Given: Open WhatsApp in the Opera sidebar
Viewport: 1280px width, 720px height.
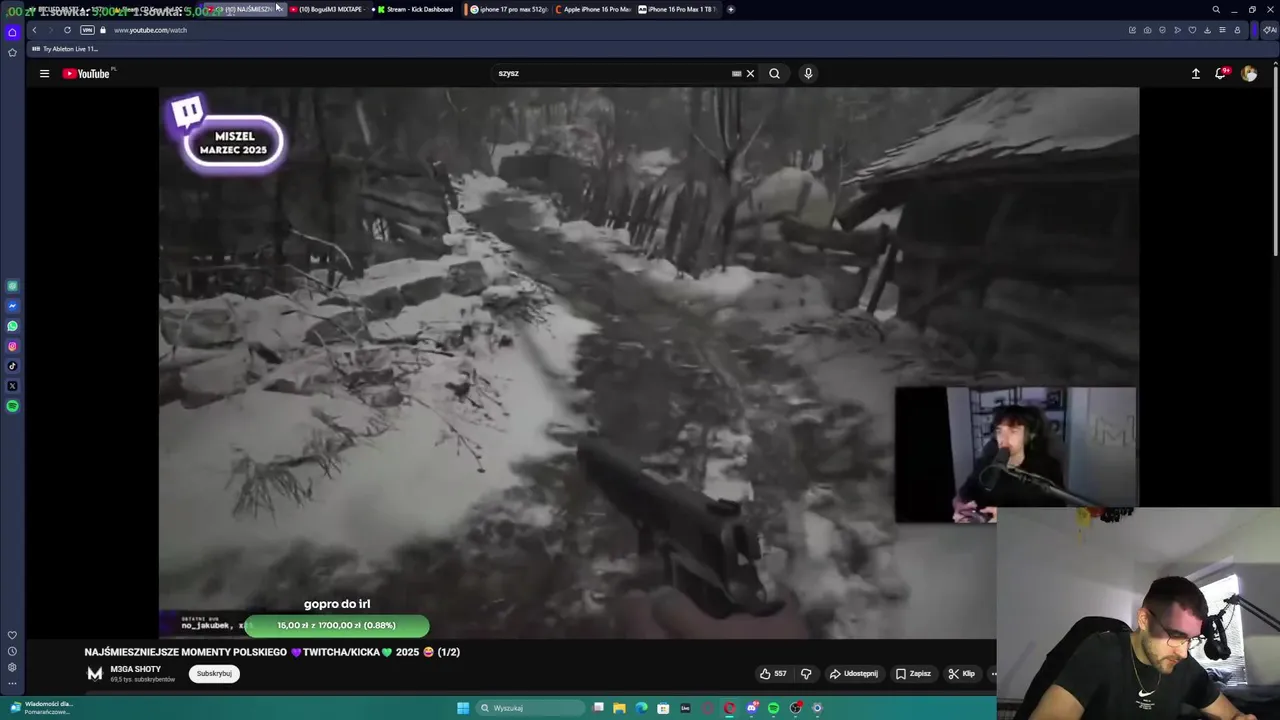Looking at the screenshot, I should [x=12, y=326].
